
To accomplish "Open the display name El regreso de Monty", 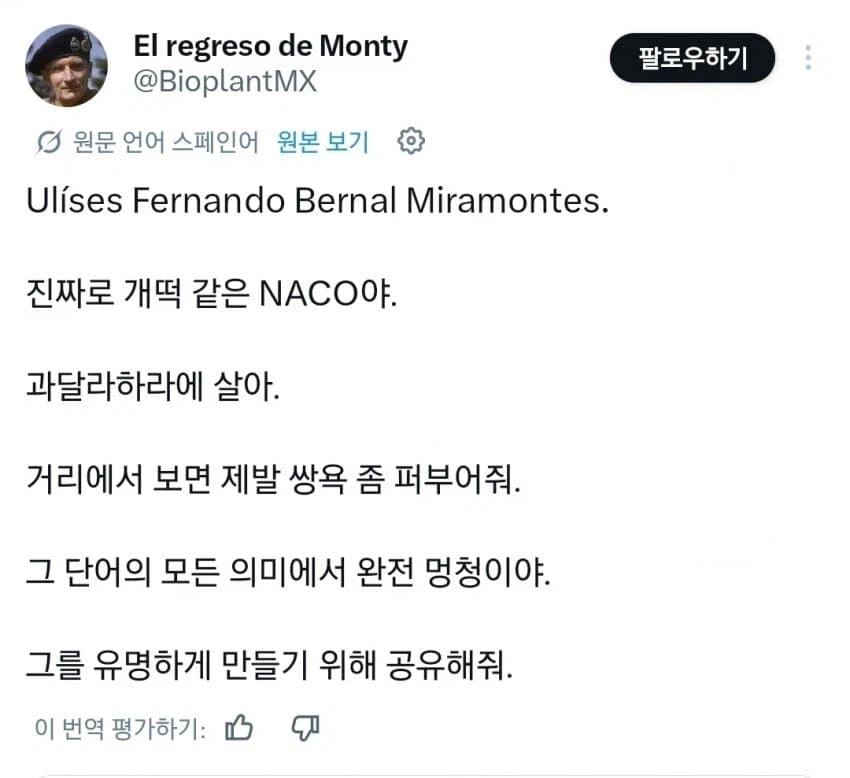I will [271, 46].
